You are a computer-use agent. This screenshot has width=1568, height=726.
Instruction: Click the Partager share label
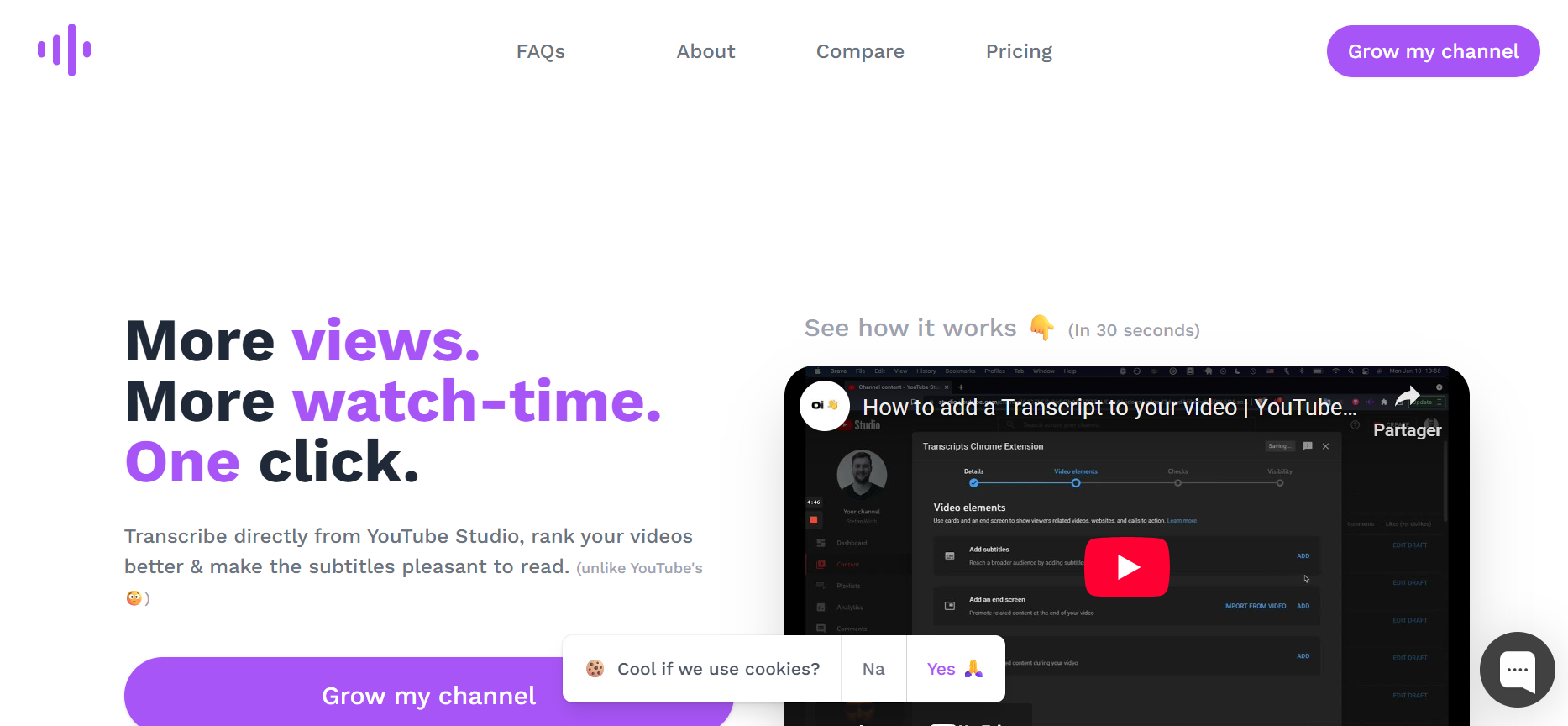[1407, 430]
